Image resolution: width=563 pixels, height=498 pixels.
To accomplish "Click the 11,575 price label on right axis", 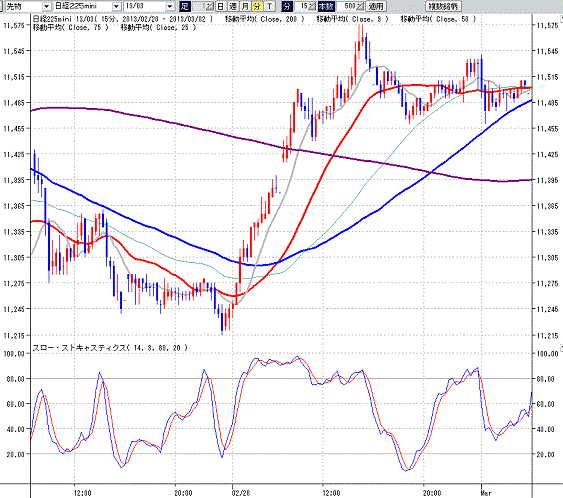I will 548,25.
